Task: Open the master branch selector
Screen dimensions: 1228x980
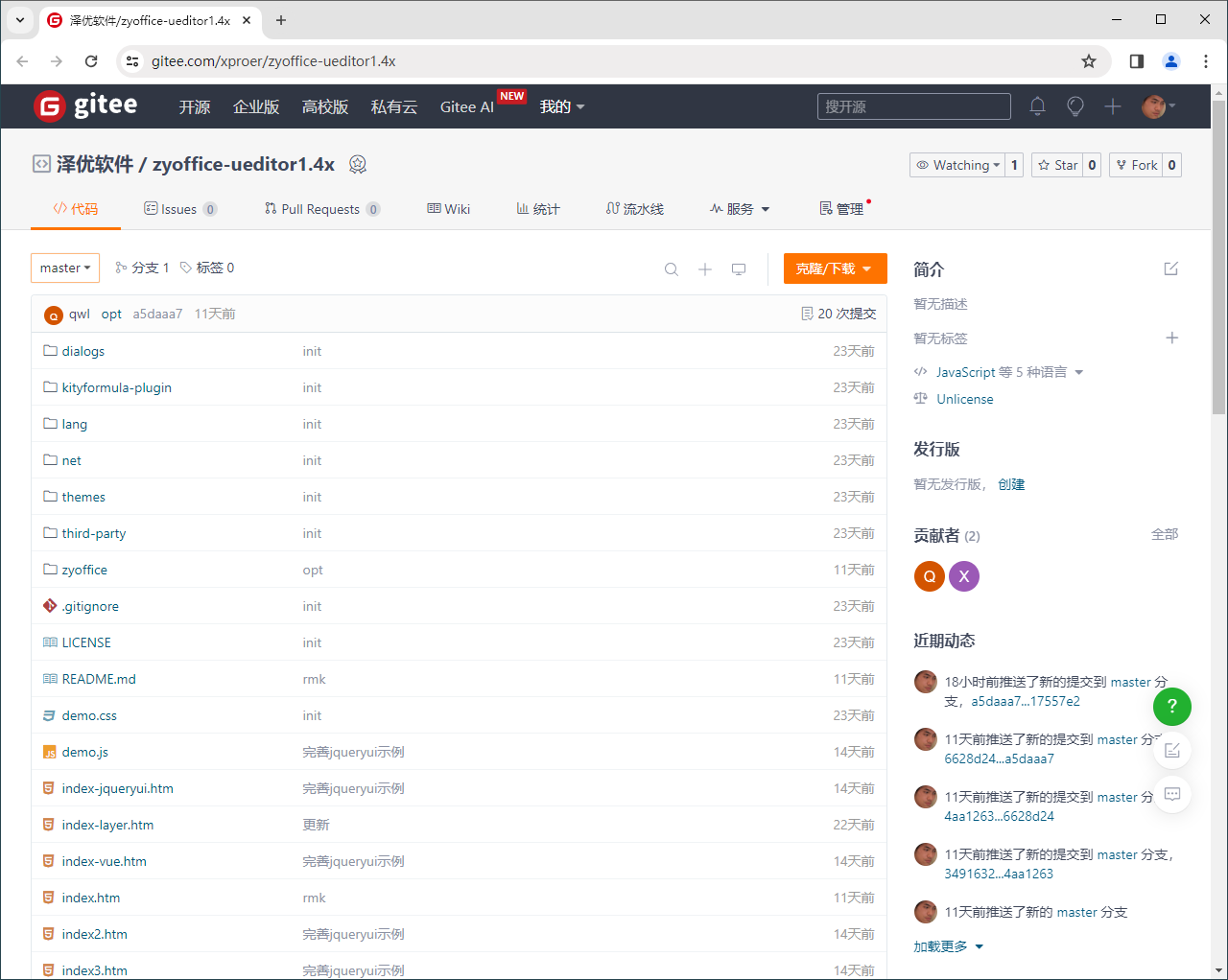Action: (x=65, y=268)
